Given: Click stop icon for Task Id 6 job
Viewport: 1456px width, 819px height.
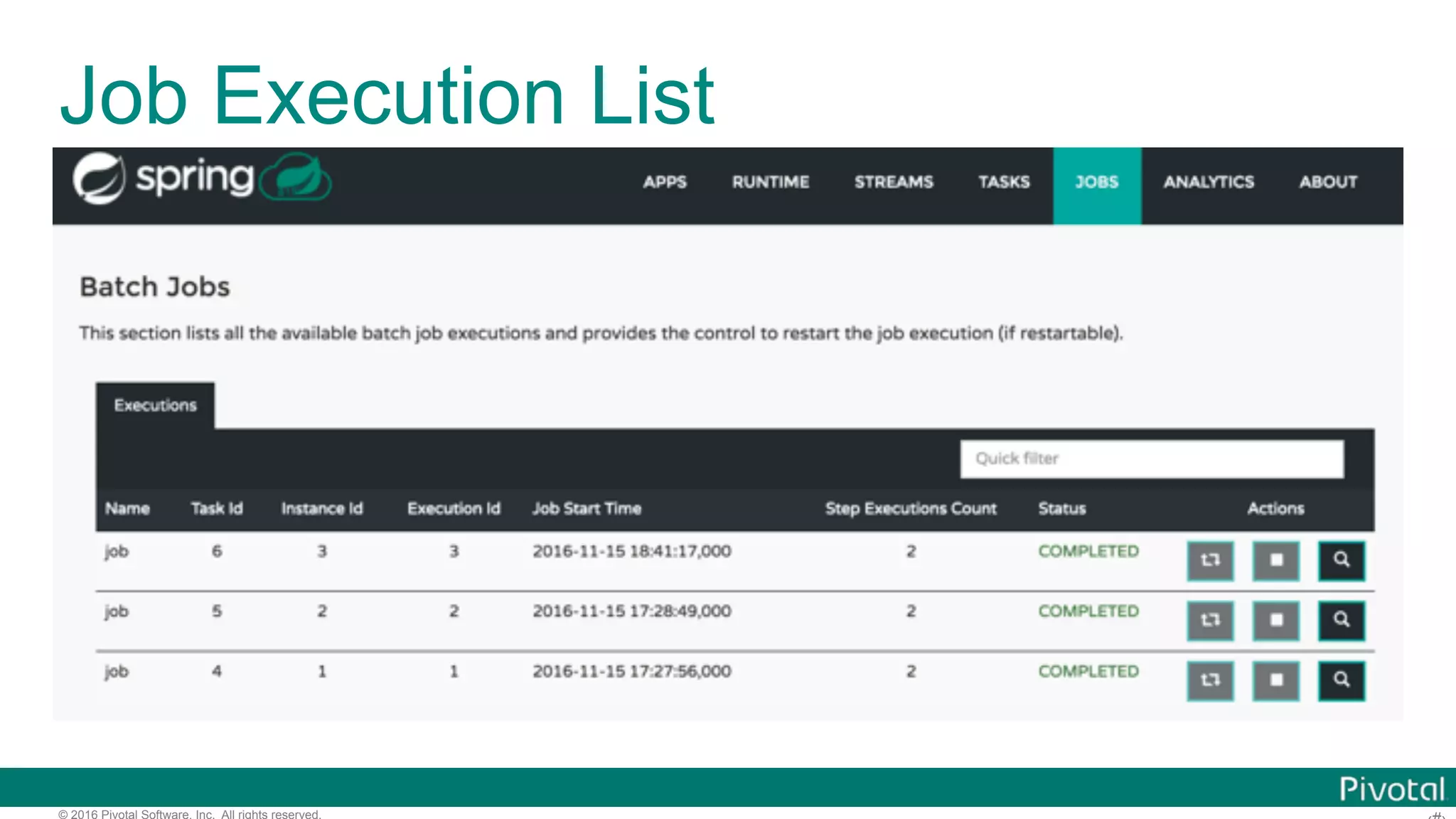Looking at the screenshot, I should (x=1276, y=561).
